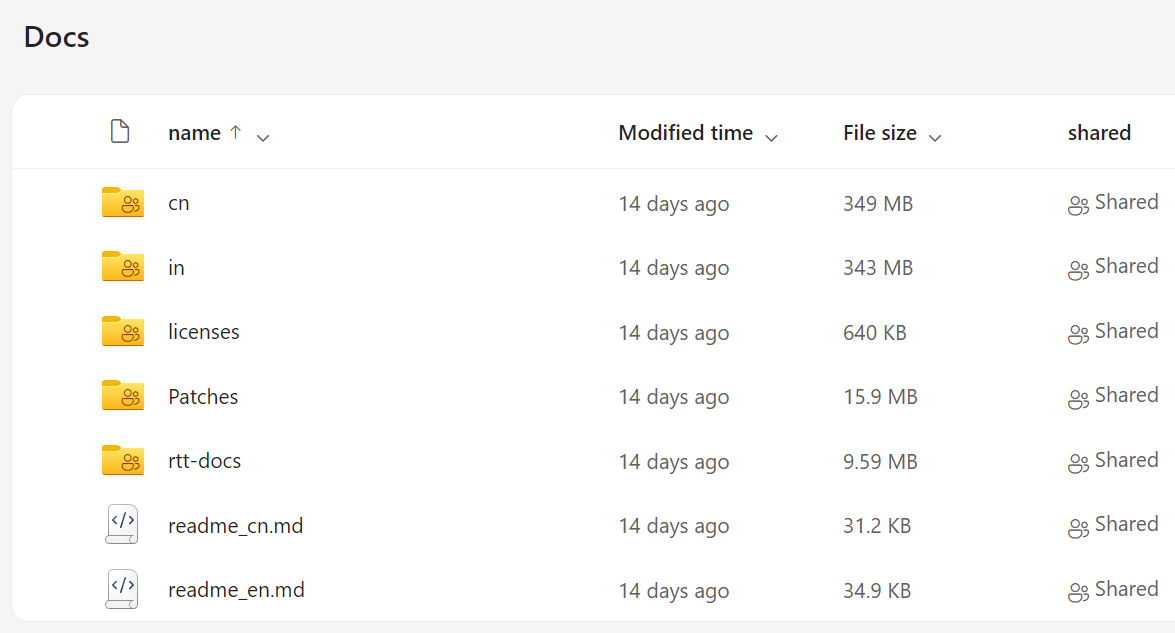Click the shared column header
The image size is (1175, 633).
click(x=1099, y=133)
